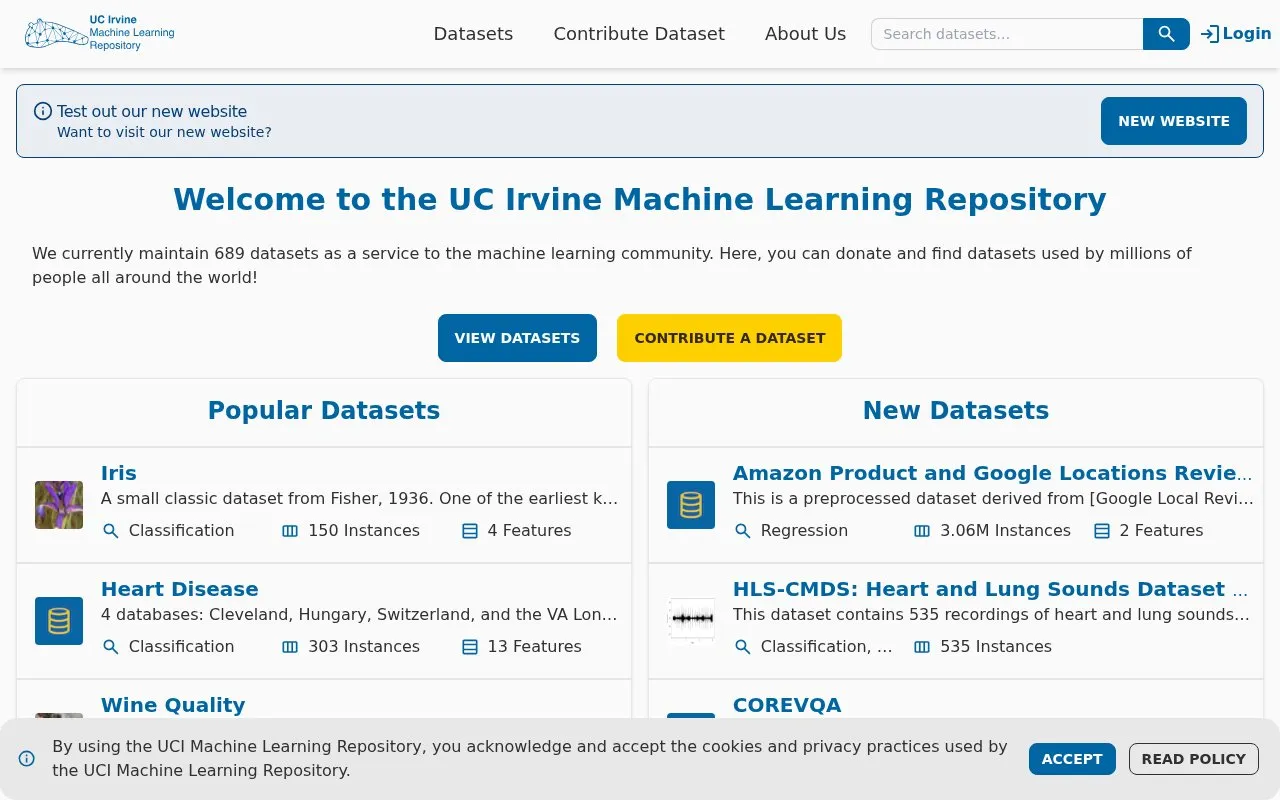Click the '13 Features' text under Heart Disease
1280x800 pixels.
pos(534,647)
